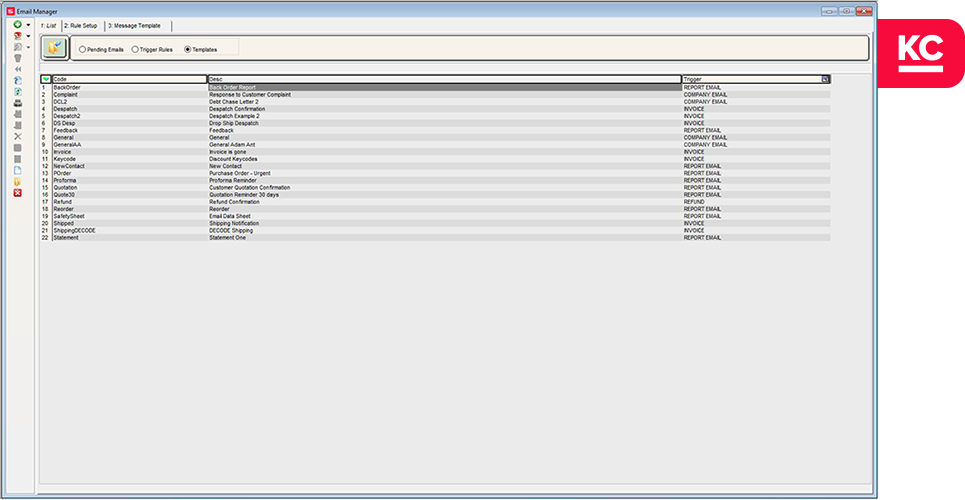Select the Templates radio button
The image size is (965, 500).
[188, 49]
